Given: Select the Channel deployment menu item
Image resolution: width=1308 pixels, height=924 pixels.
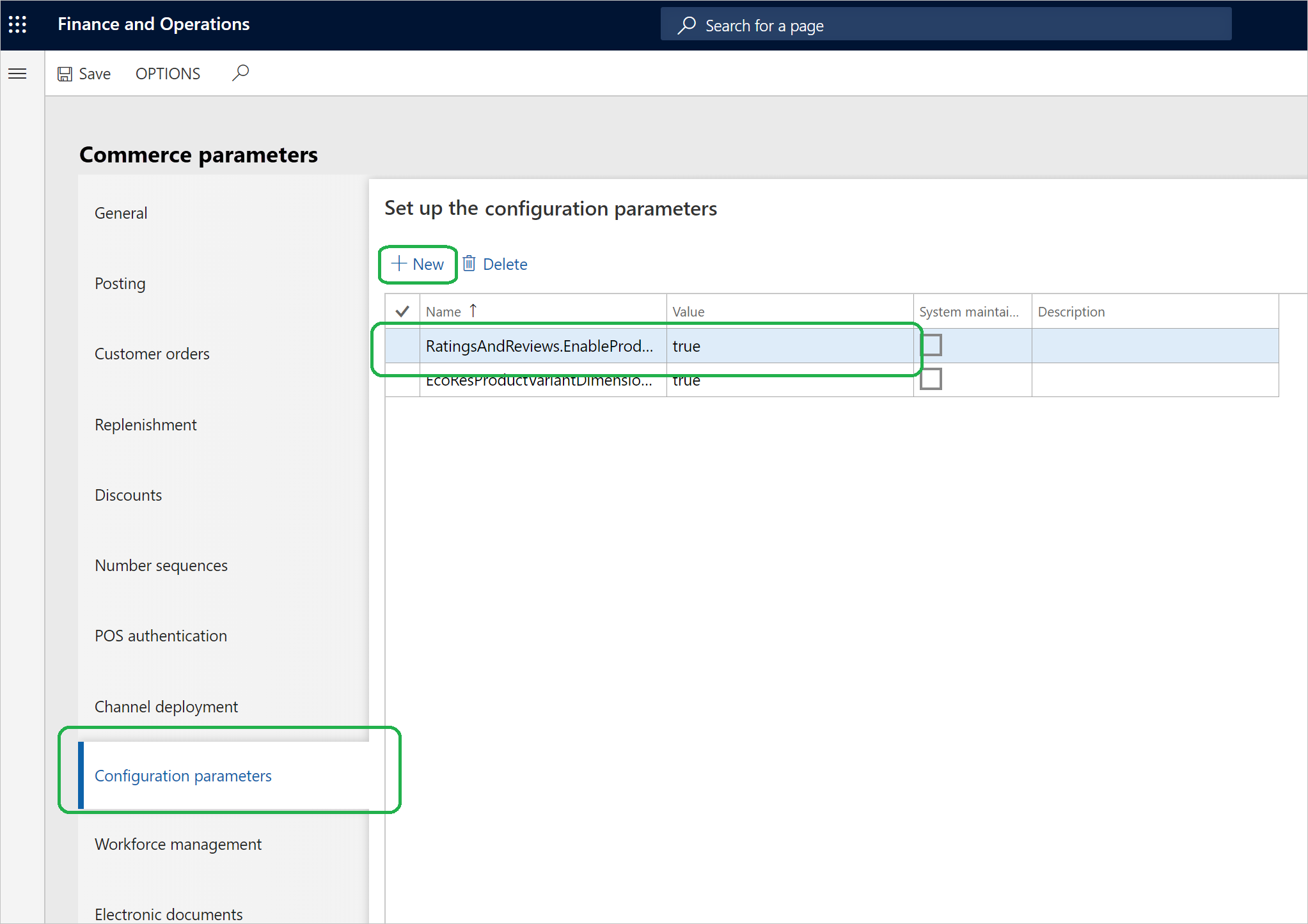Looking at the screenshot, I should click(x=166, y=705).
